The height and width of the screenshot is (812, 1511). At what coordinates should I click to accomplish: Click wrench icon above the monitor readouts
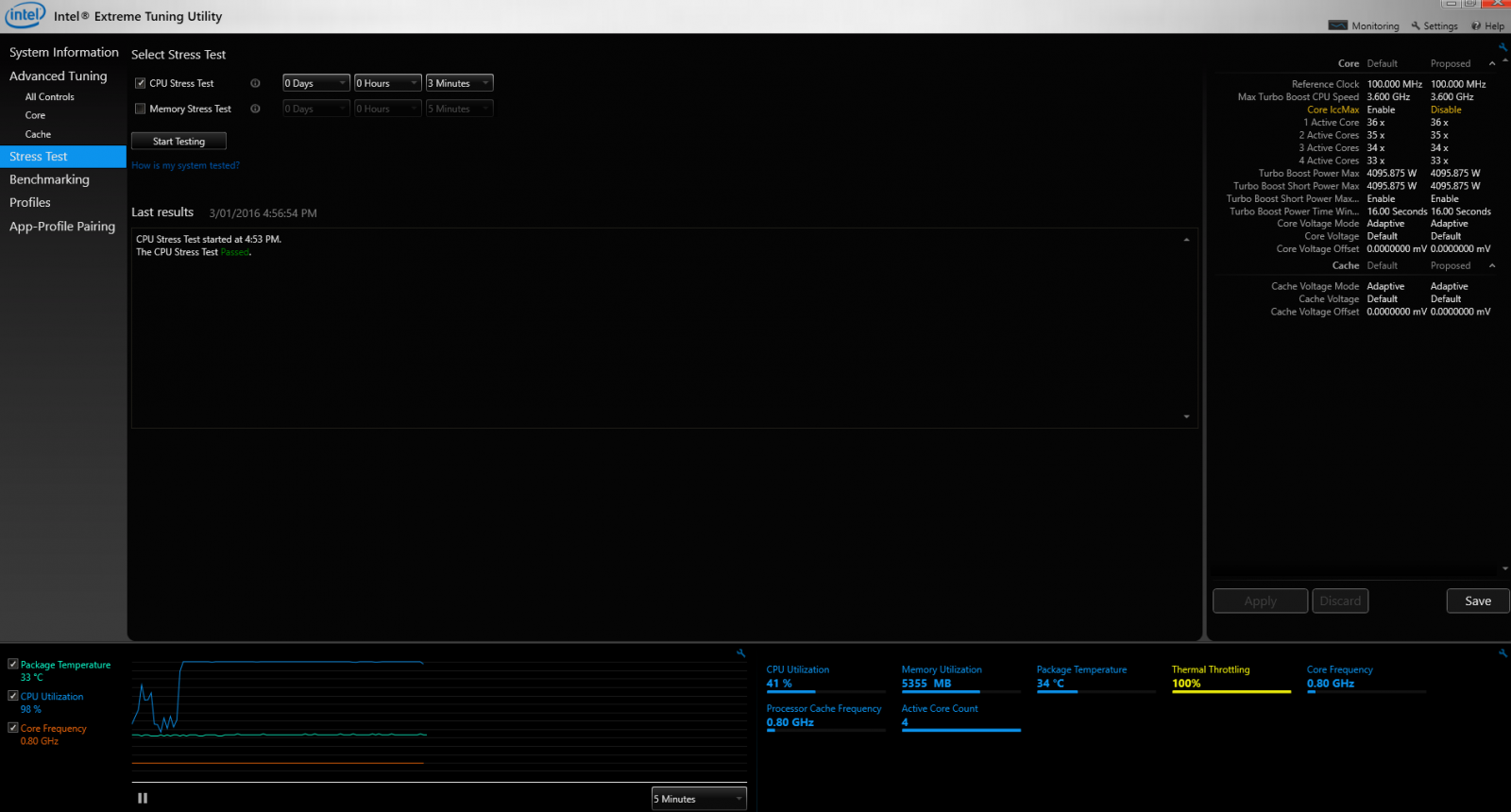[1503, 652]
